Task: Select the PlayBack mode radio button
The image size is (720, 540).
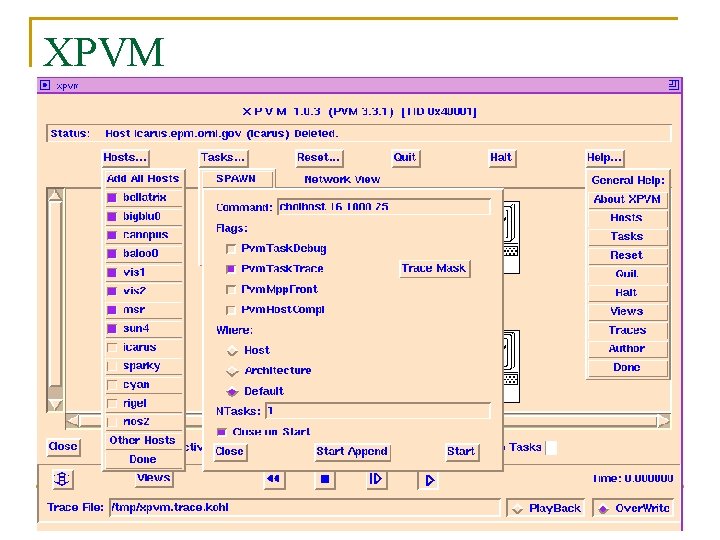Action: coord(518,509)
